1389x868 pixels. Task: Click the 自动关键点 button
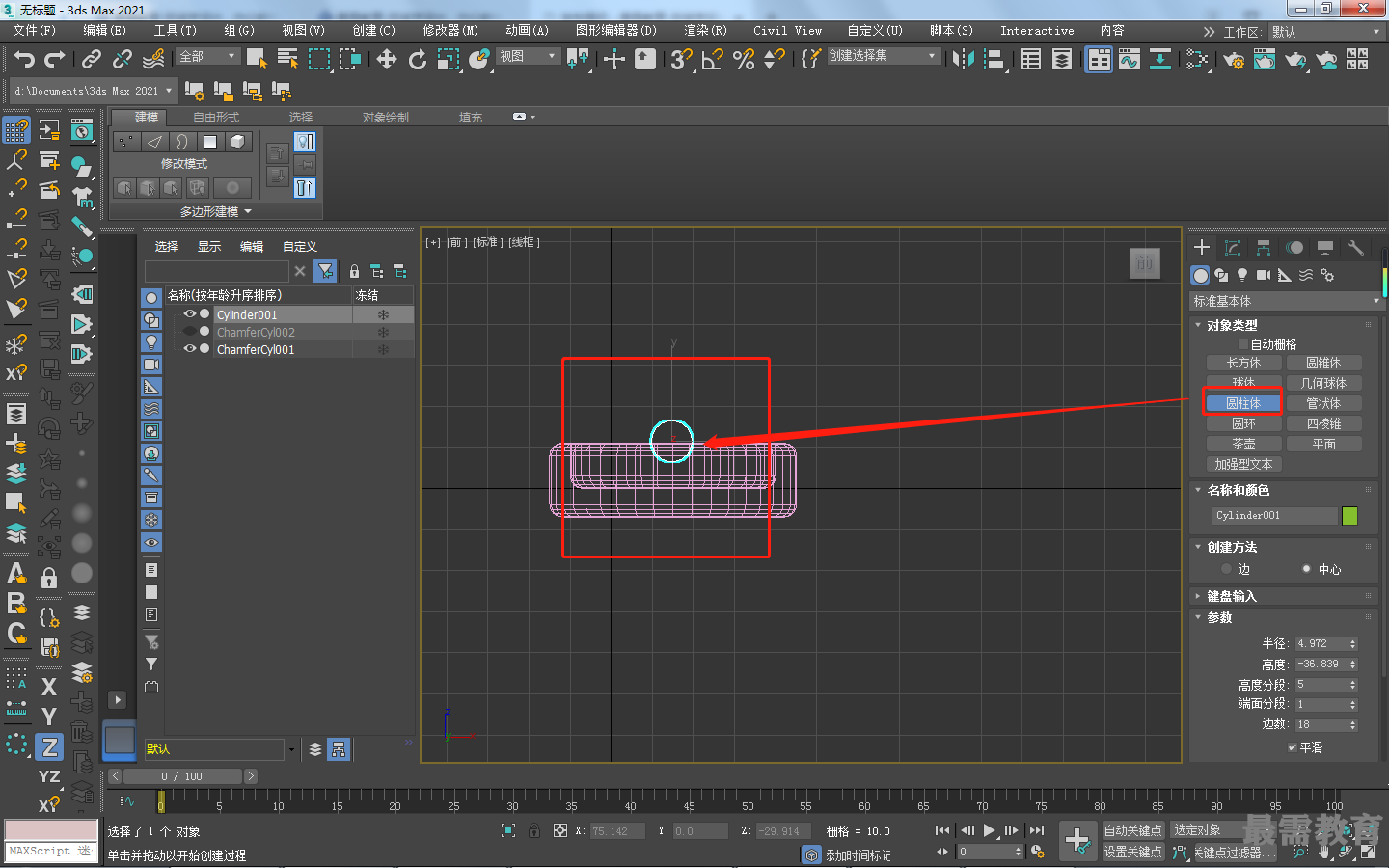point(1133,830)
